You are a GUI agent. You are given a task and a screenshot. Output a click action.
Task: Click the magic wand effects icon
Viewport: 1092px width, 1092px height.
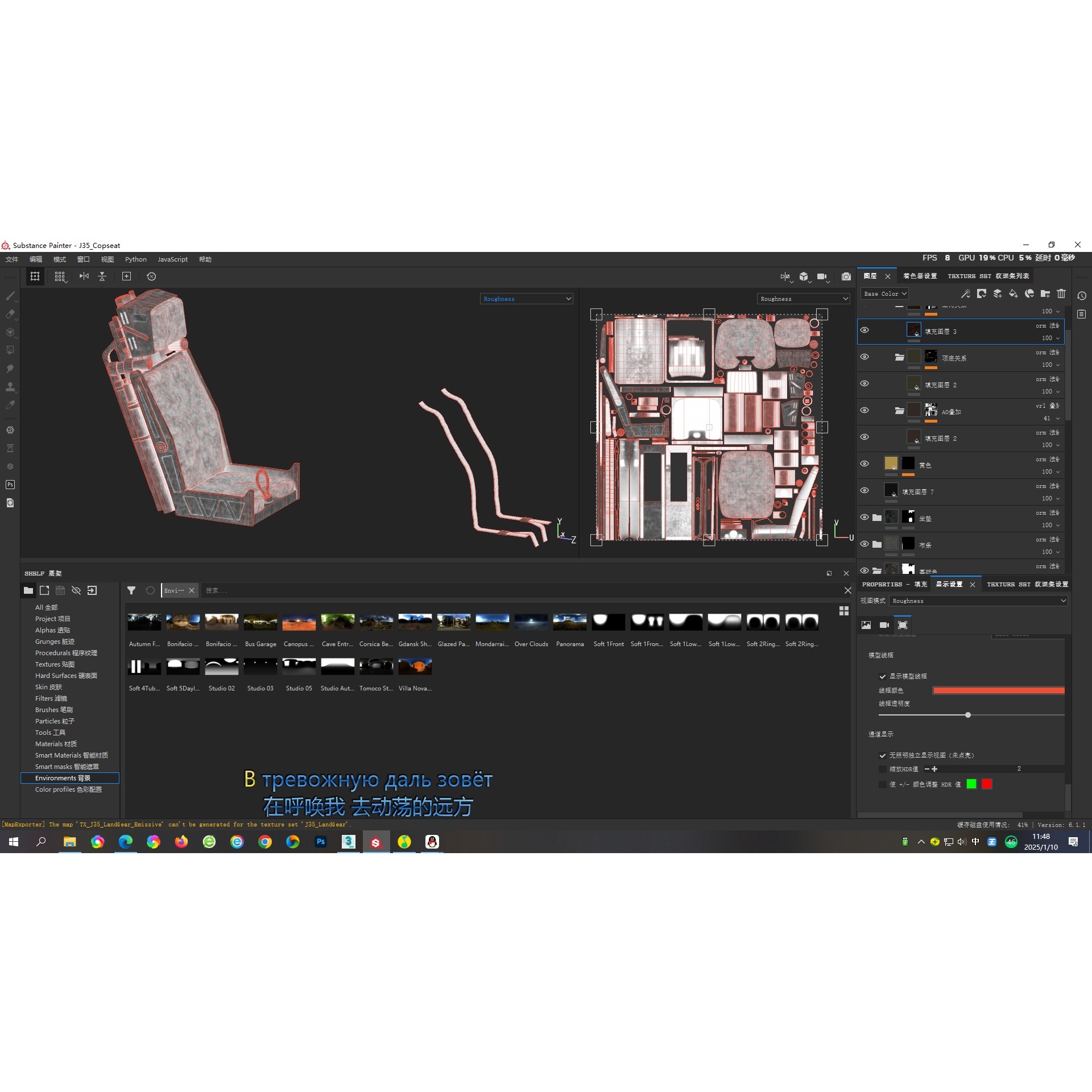click(x=966, y=293)
